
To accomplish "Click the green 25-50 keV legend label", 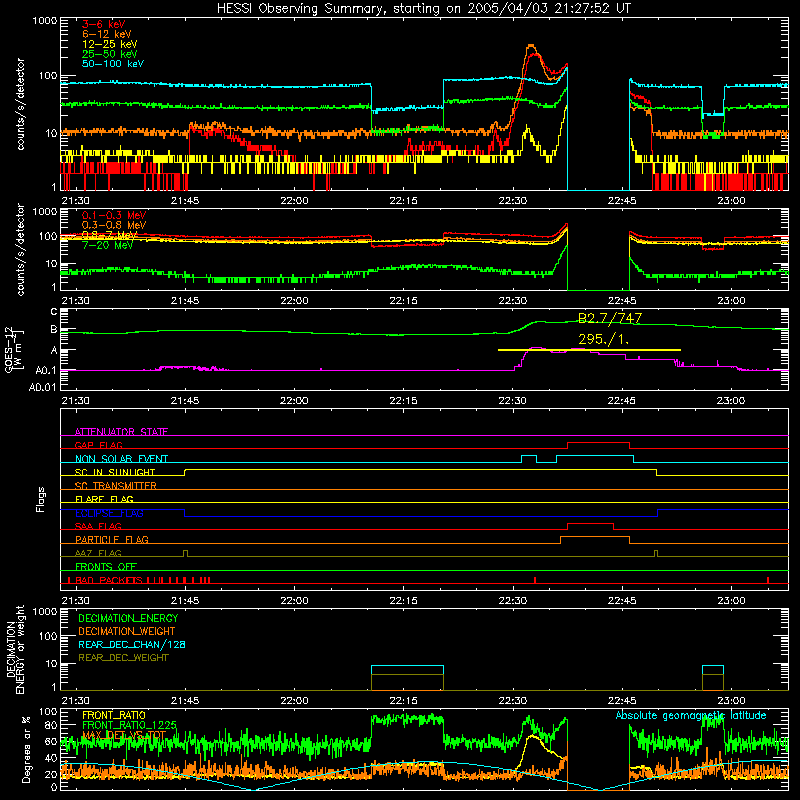I will (110, 54).
